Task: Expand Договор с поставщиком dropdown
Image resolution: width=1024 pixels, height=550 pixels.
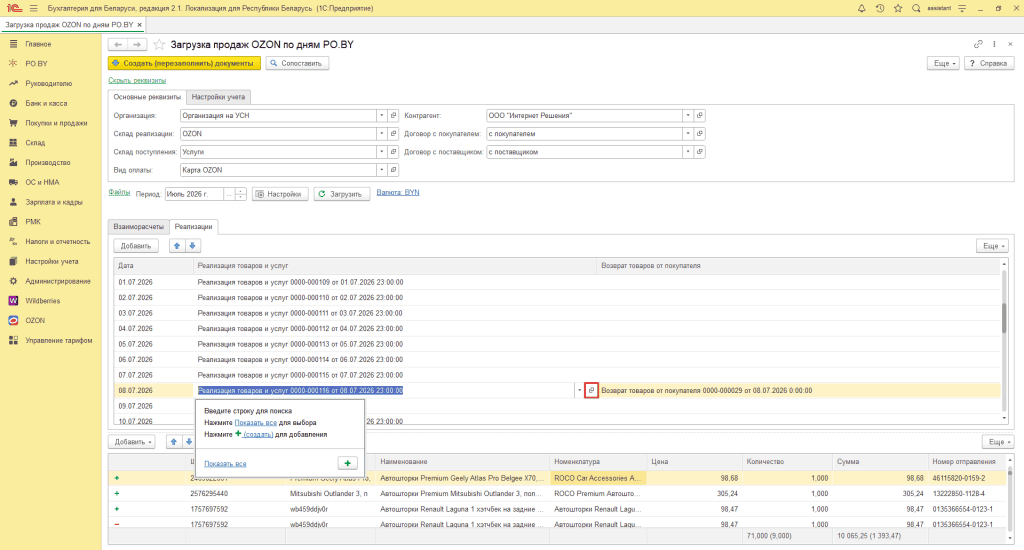Action: point(688,152)
